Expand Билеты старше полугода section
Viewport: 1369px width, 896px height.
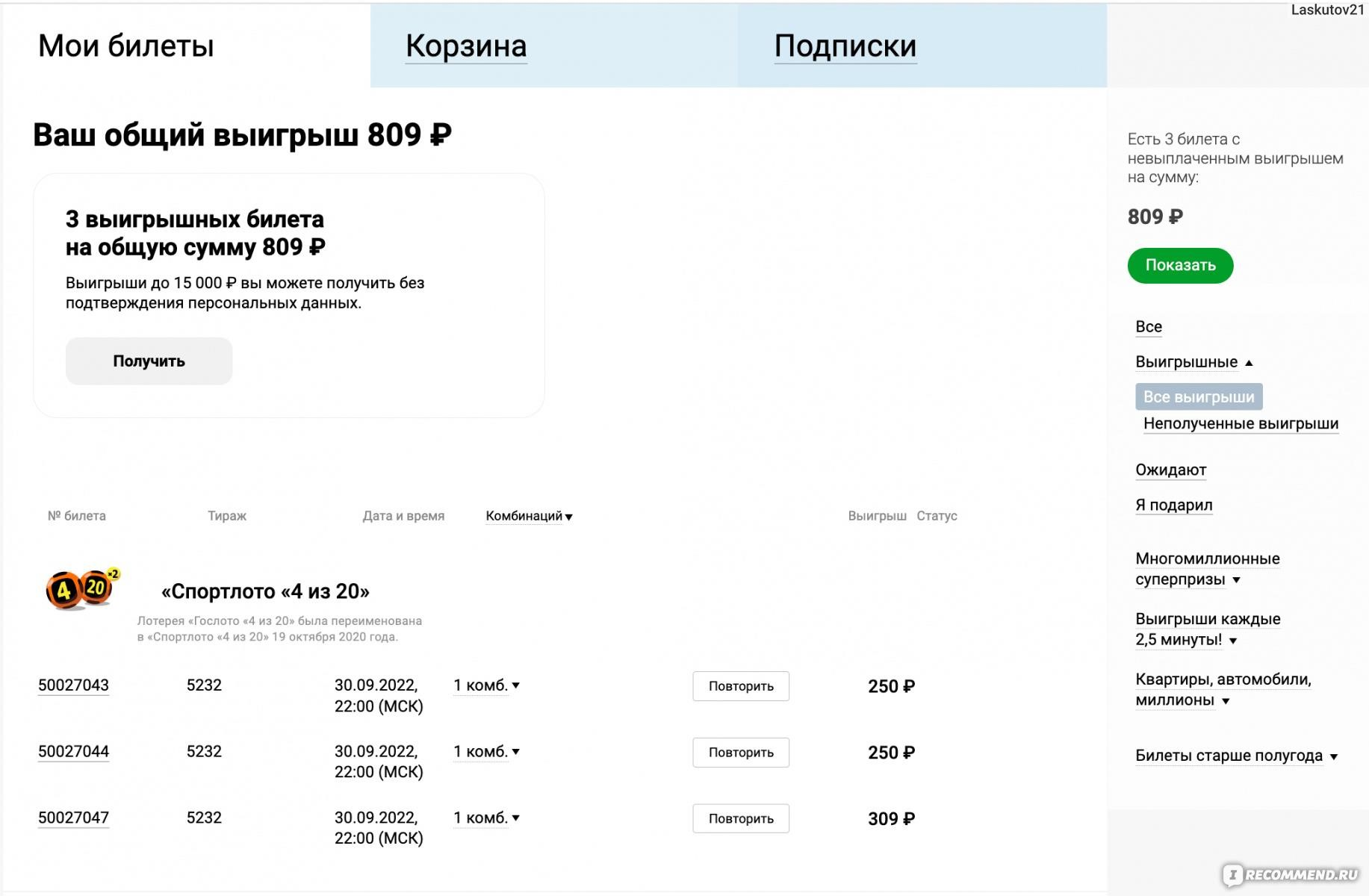pyautogui.click(x=1236, y=756)
